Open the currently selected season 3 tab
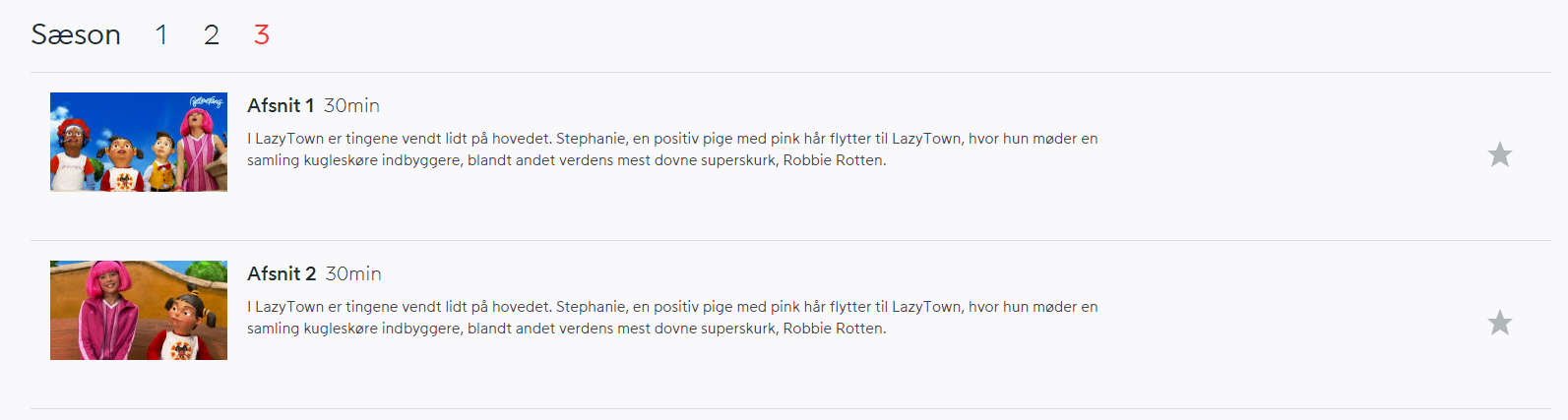Screen dimensions: 1568x420 click(261, 35)
